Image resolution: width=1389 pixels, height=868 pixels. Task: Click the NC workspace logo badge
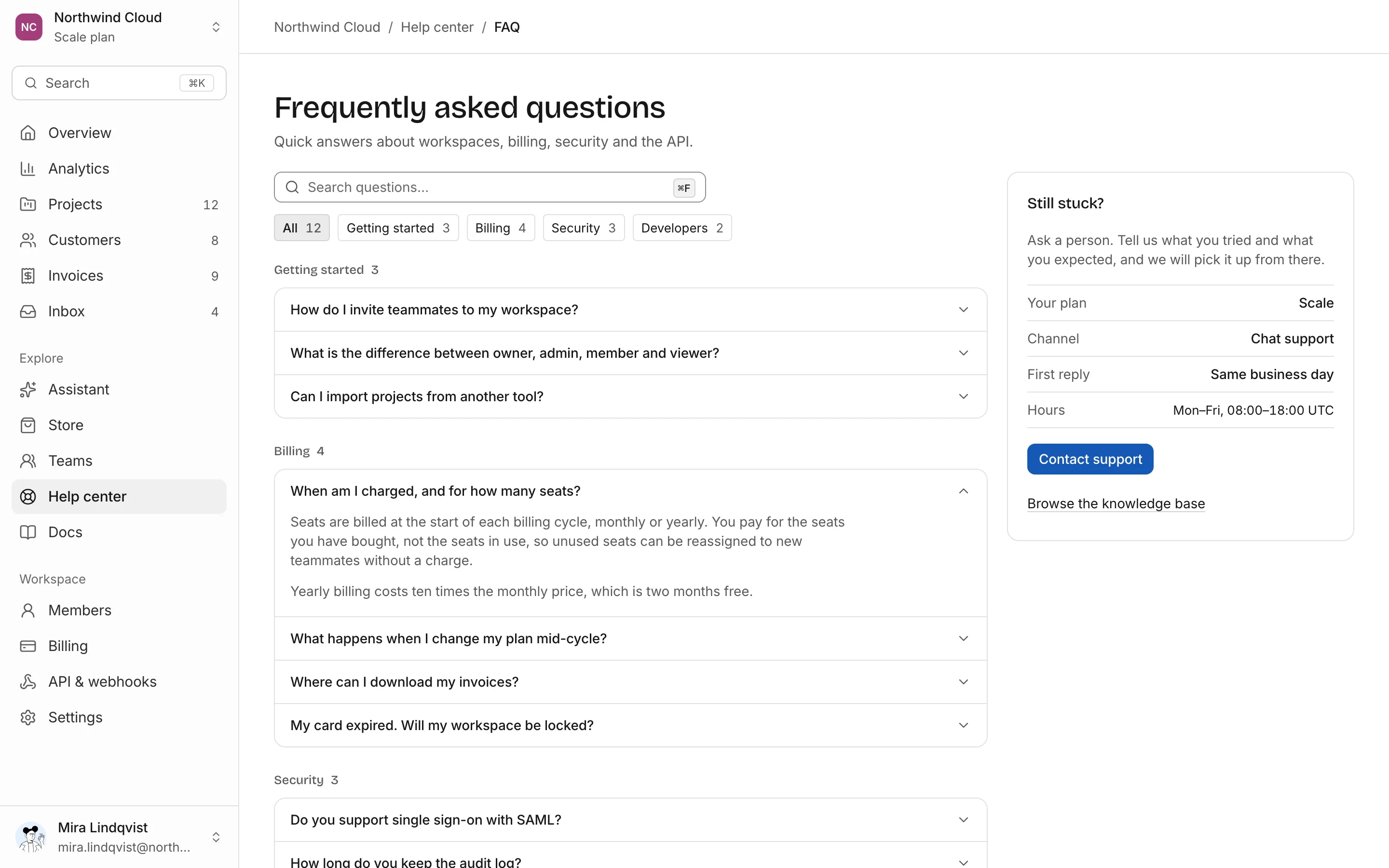[29, 27]
